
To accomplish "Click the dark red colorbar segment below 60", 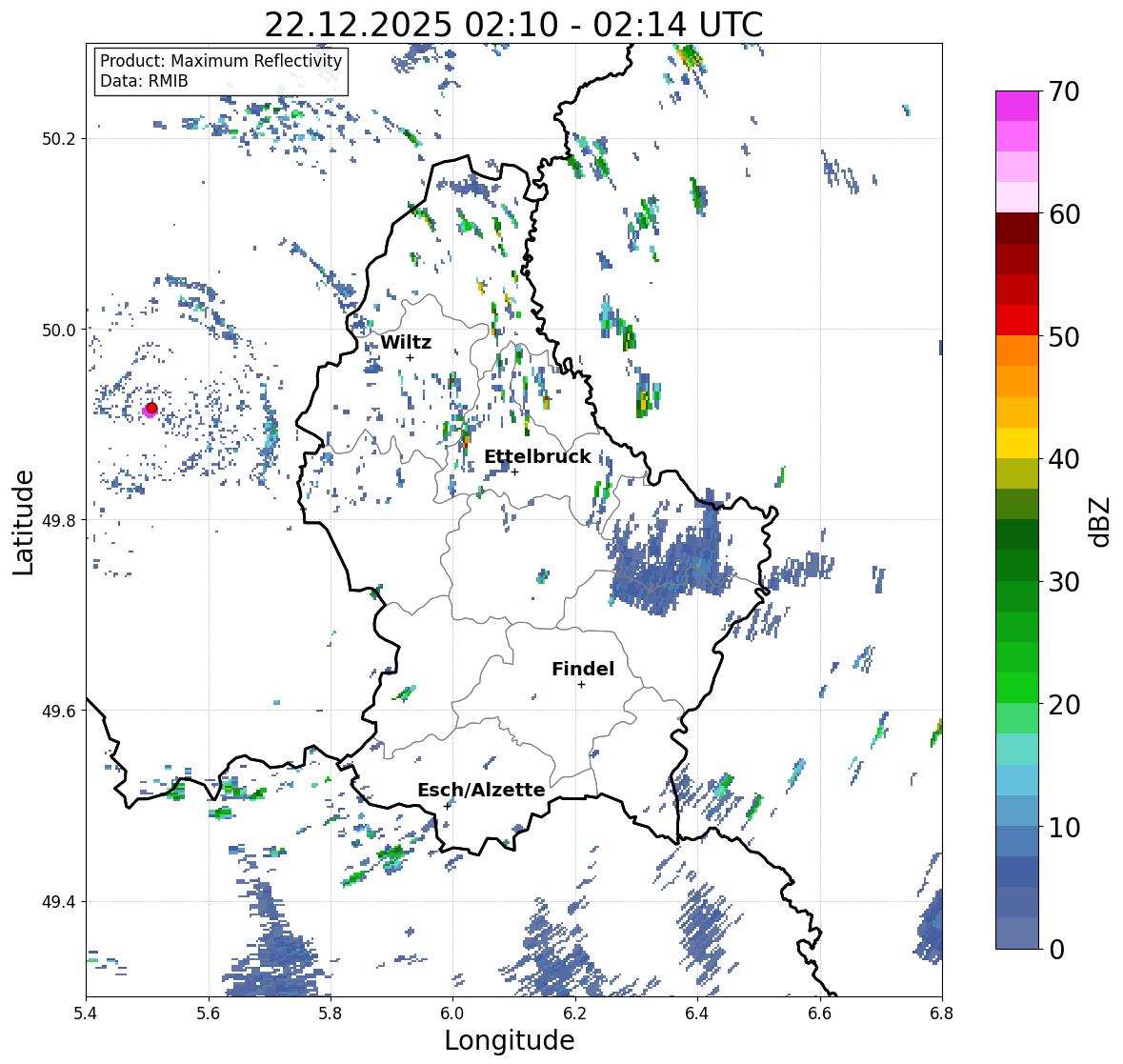I will 1017,229.
